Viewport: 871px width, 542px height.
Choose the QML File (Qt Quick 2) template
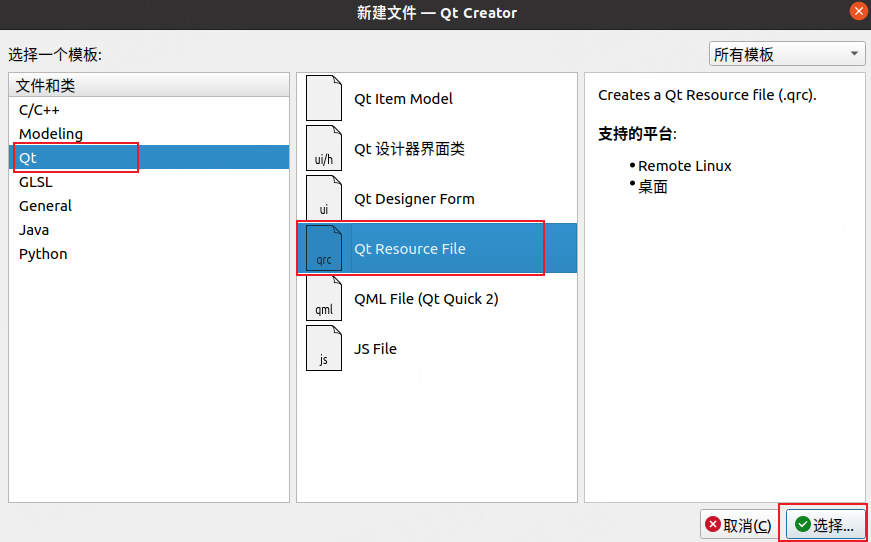click(x=437, y=298)
